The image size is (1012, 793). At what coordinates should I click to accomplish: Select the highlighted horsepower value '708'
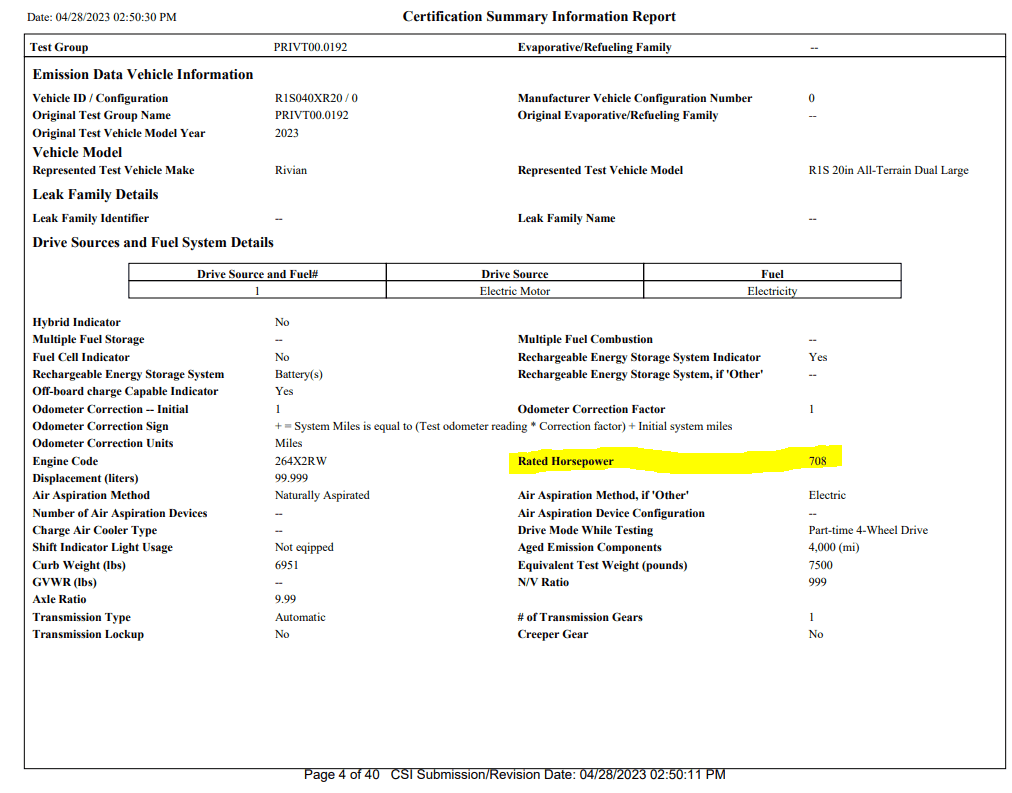(x=817, y=461)
